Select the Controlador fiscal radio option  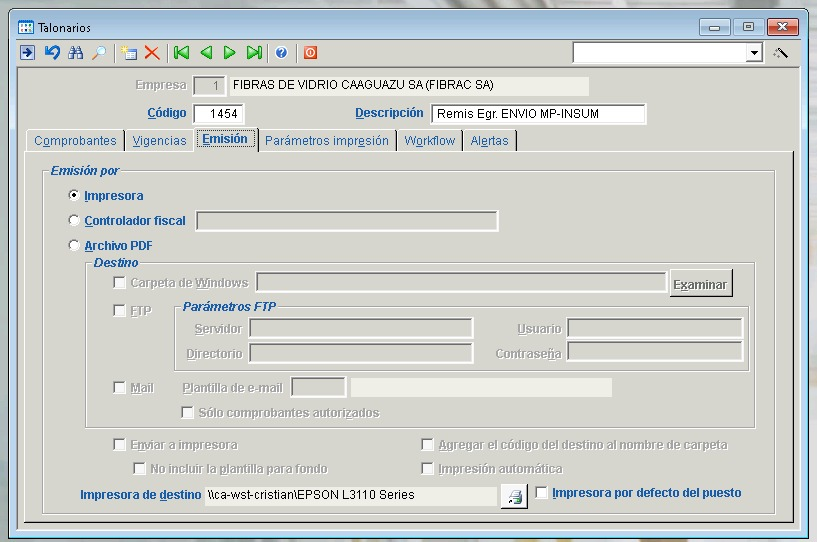(74, 221)
